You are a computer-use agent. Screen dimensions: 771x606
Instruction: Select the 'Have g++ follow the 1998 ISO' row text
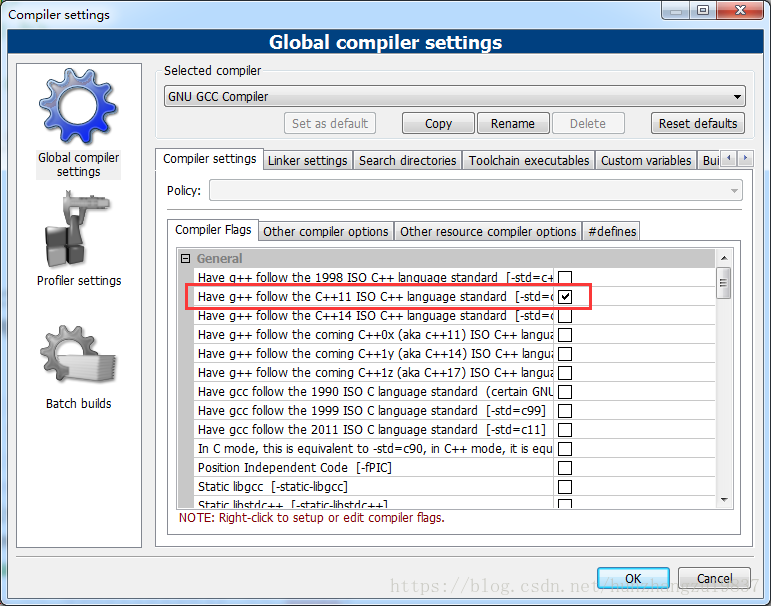375,277
